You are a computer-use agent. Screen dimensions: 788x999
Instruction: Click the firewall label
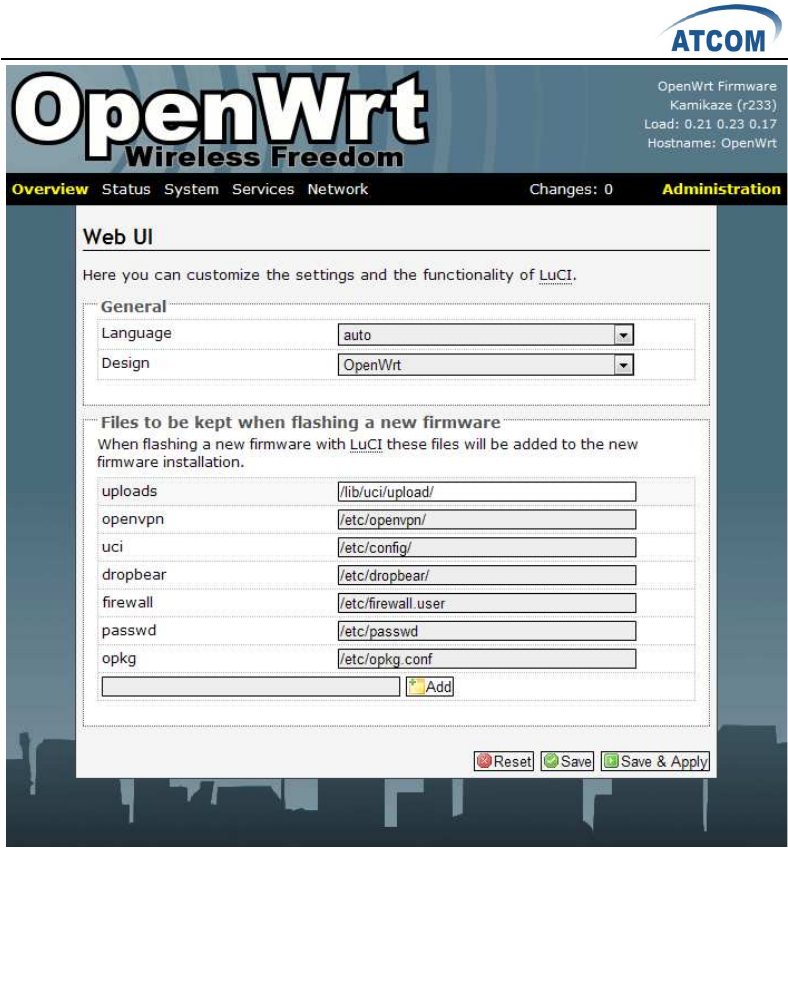pos(127,602)
